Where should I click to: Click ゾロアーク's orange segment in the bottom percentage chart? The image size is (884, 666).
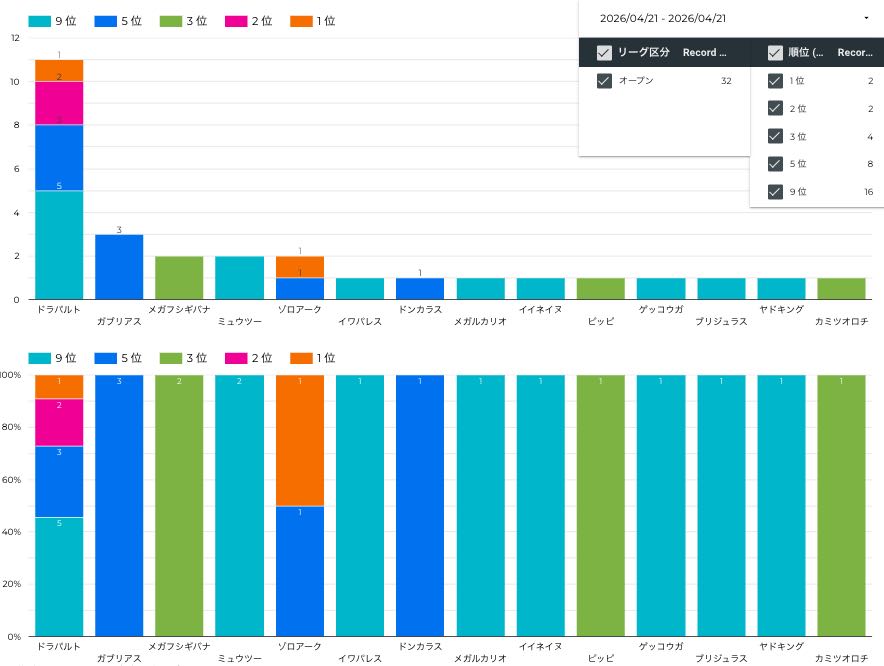[x=300, y=440]
